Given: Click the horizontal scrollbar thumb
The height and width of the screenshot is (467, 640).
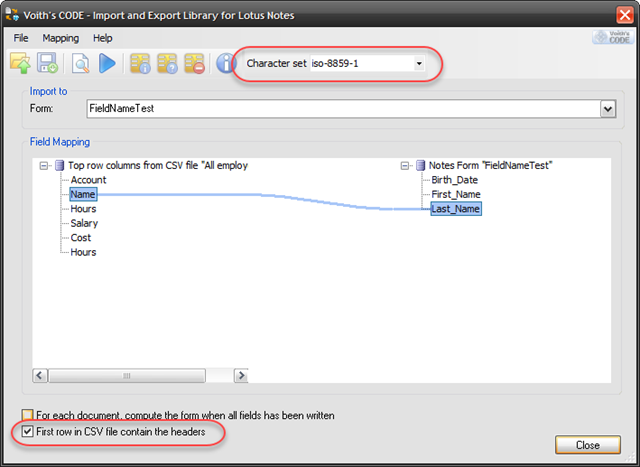Looking at the screenshot, I should [127, 376].
